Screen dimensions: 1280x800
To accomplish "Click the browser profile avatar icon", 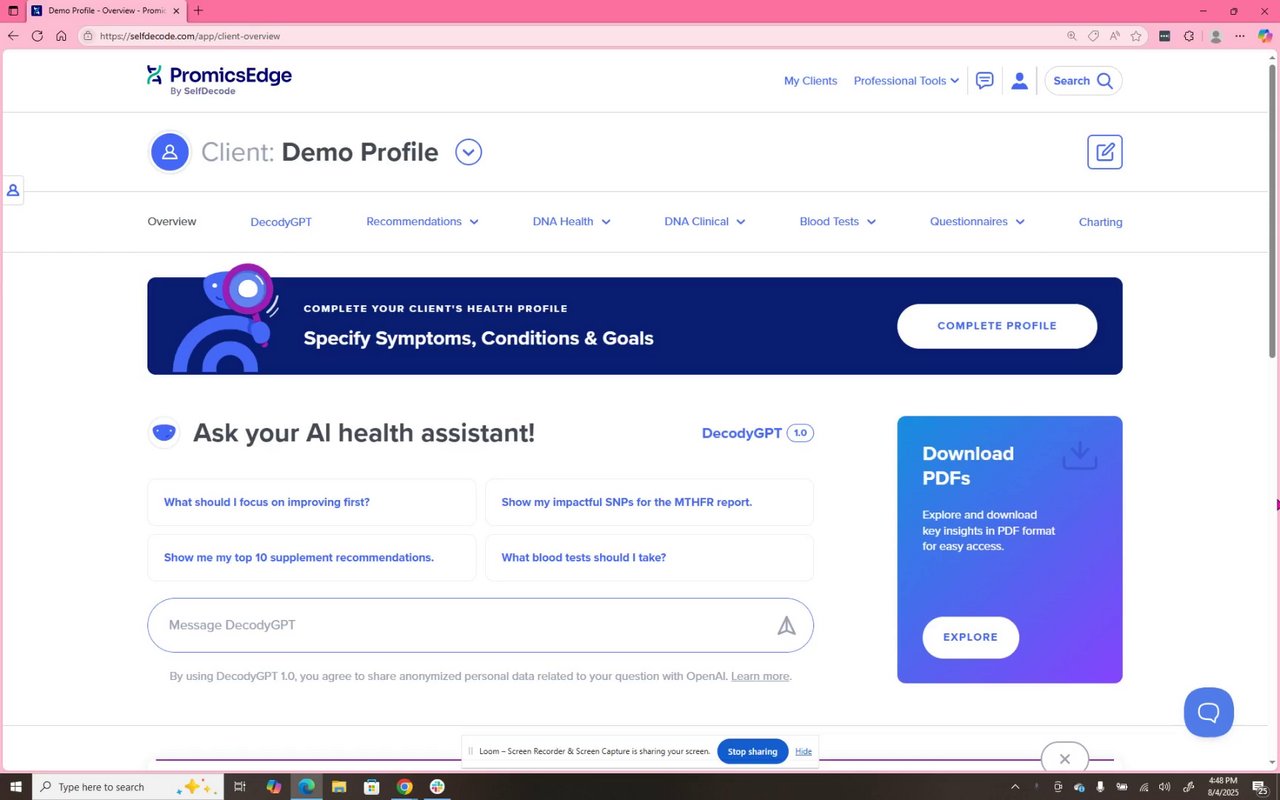I will click(1216, 36).
